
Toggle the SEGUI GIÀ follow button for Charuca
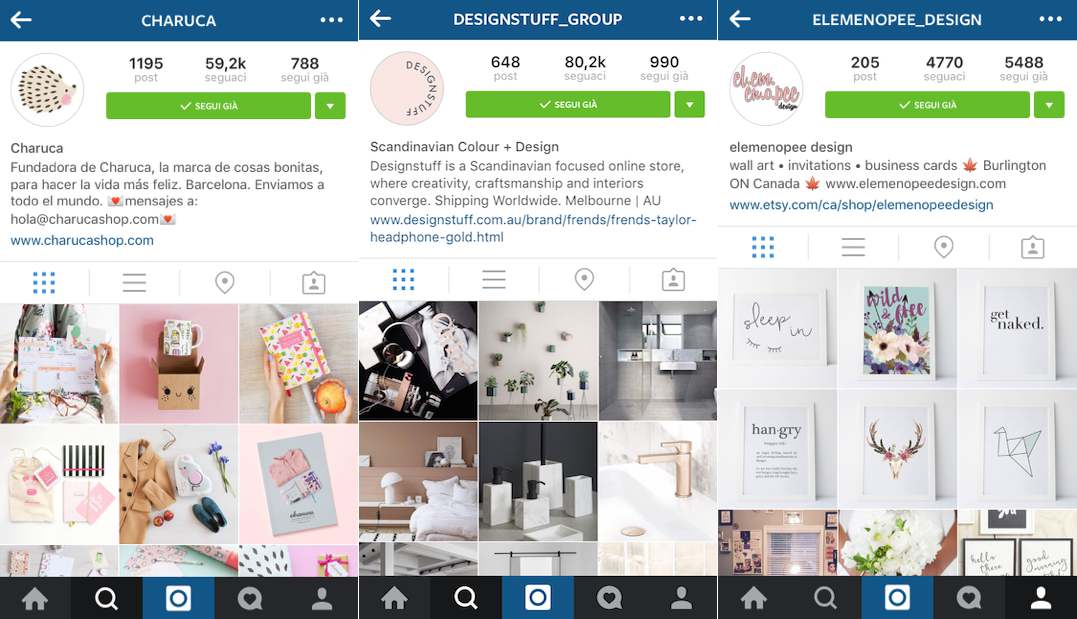(208, 106)
